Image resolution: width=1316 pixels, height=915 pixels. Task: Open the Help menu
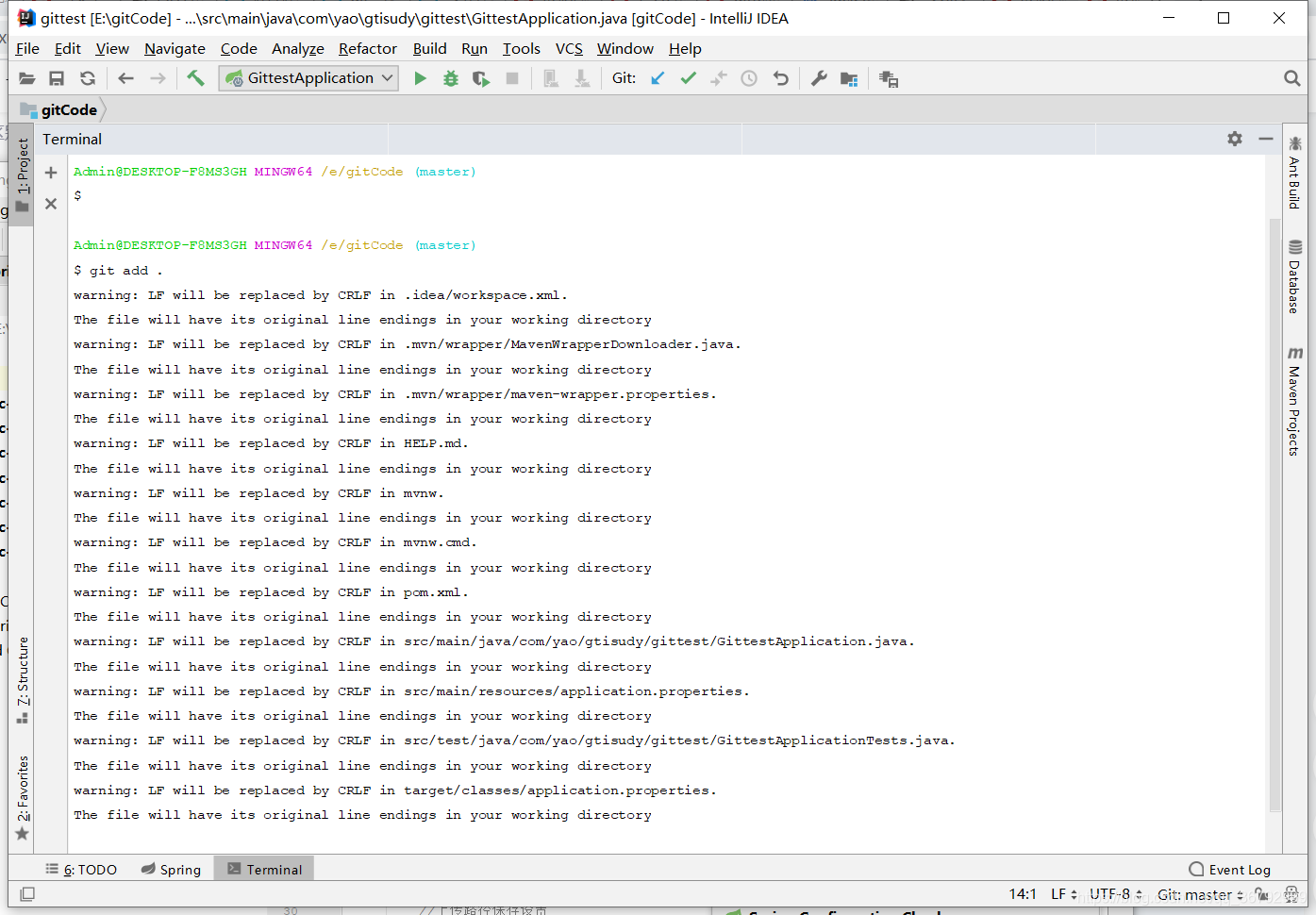pos(685,49)
